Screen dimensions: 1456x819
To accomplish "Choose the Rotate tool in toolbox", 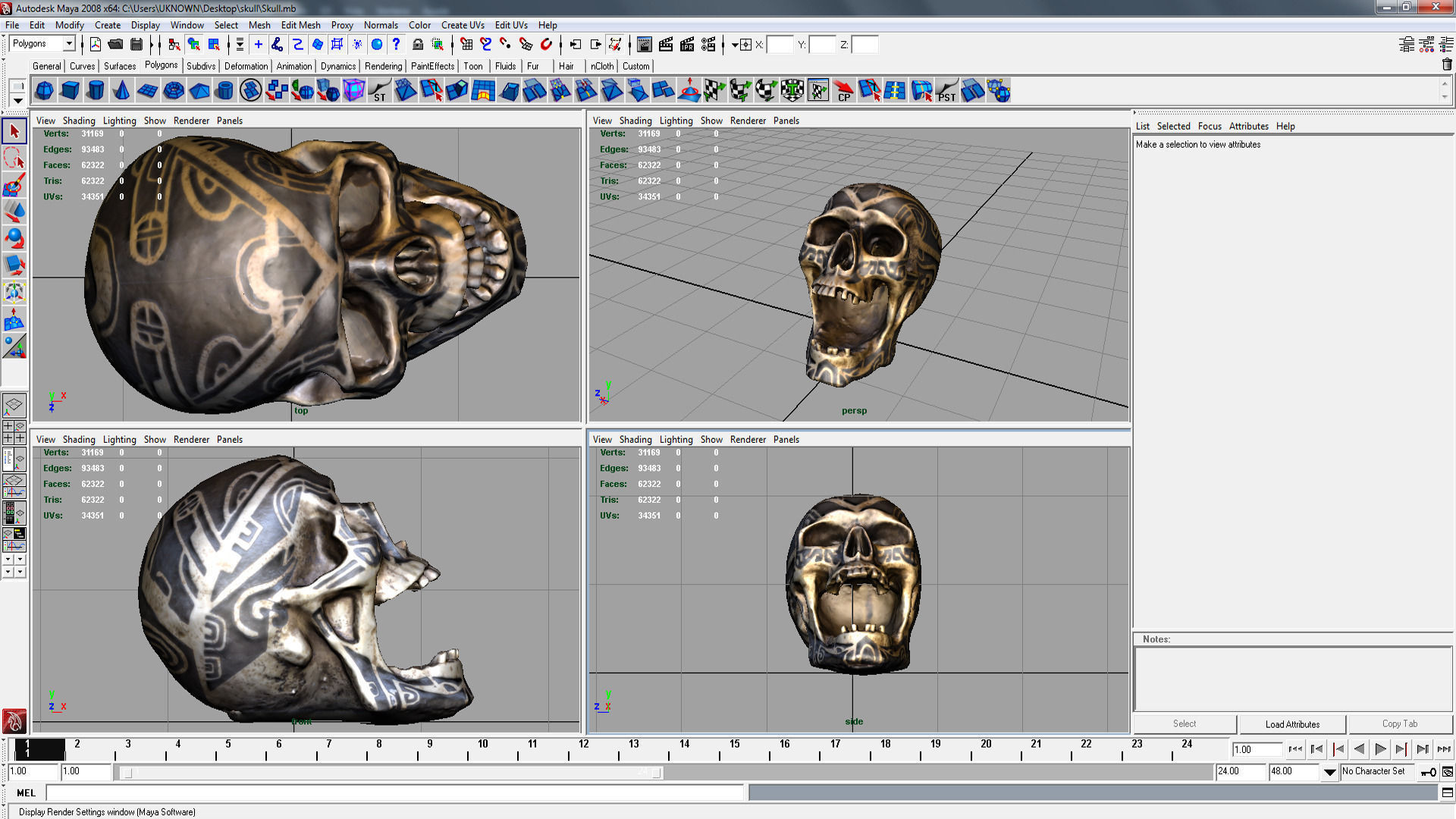I will click(x=14, y=238).
